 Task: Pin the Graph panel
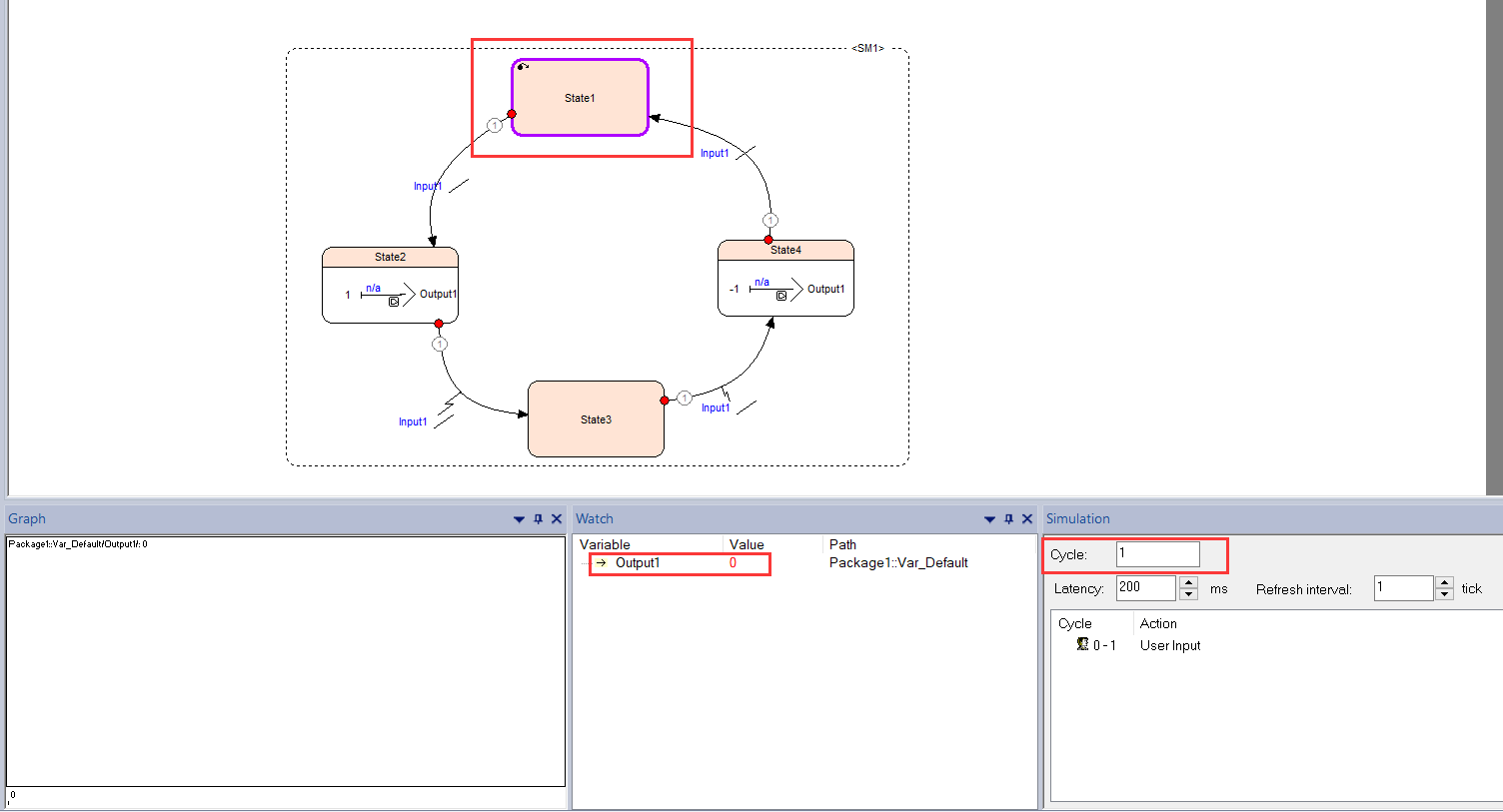(x=538, y=519)
